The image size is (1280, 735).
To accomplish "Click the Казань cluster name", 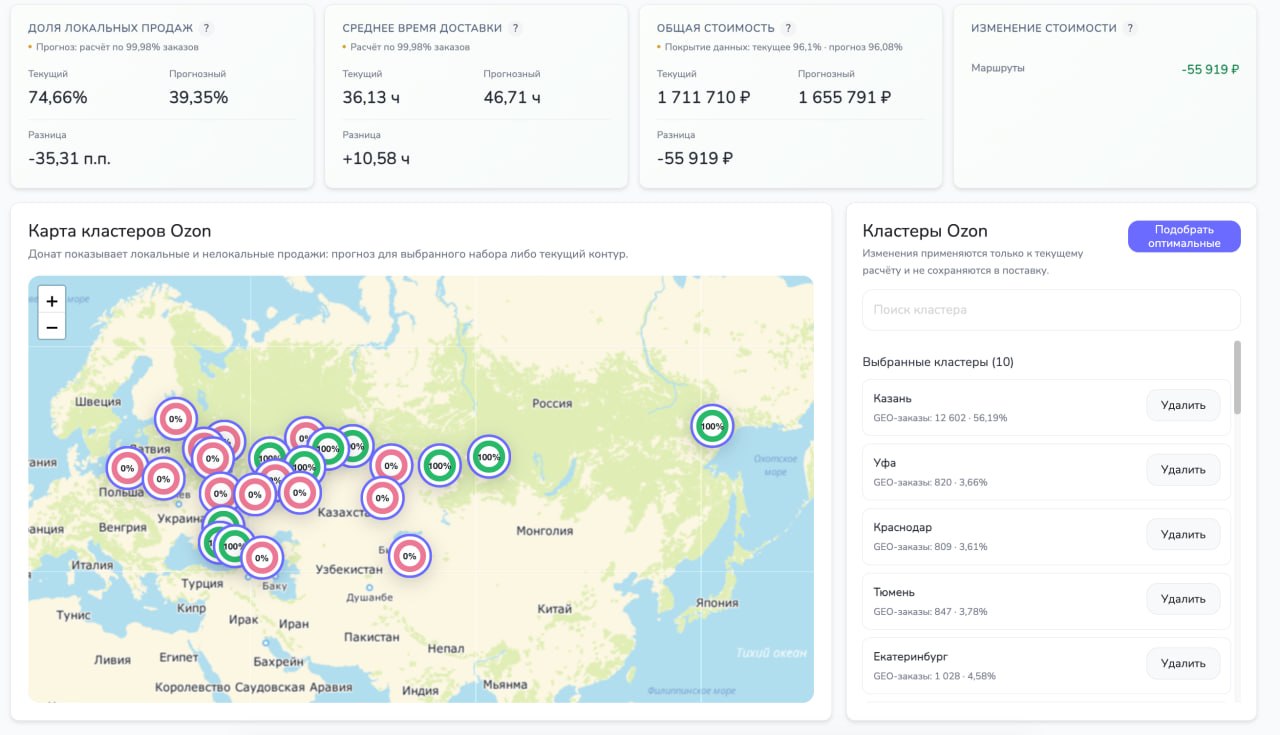I will pos(892,399).
